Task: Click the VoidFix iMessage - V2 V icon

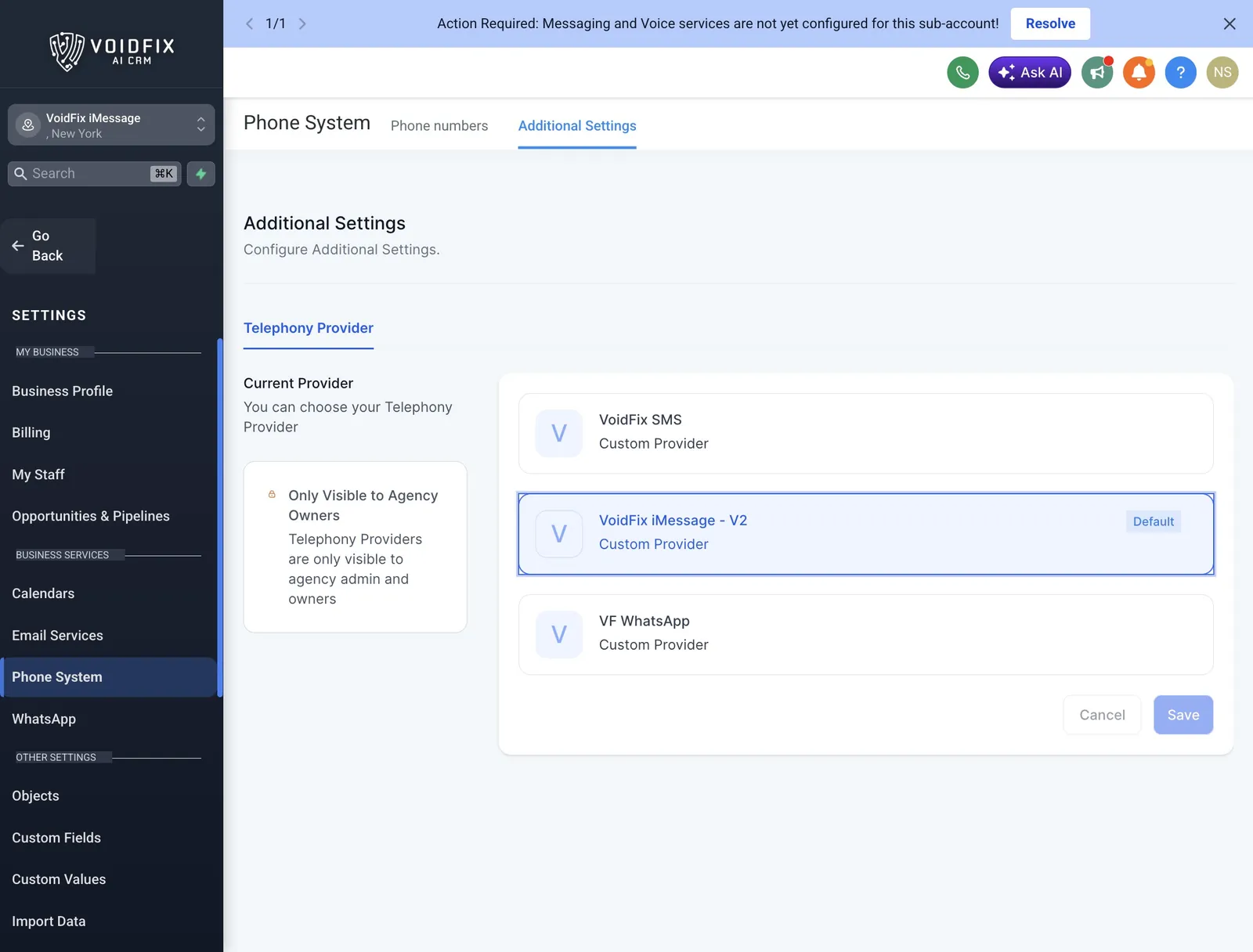Action: click(559, 534)
